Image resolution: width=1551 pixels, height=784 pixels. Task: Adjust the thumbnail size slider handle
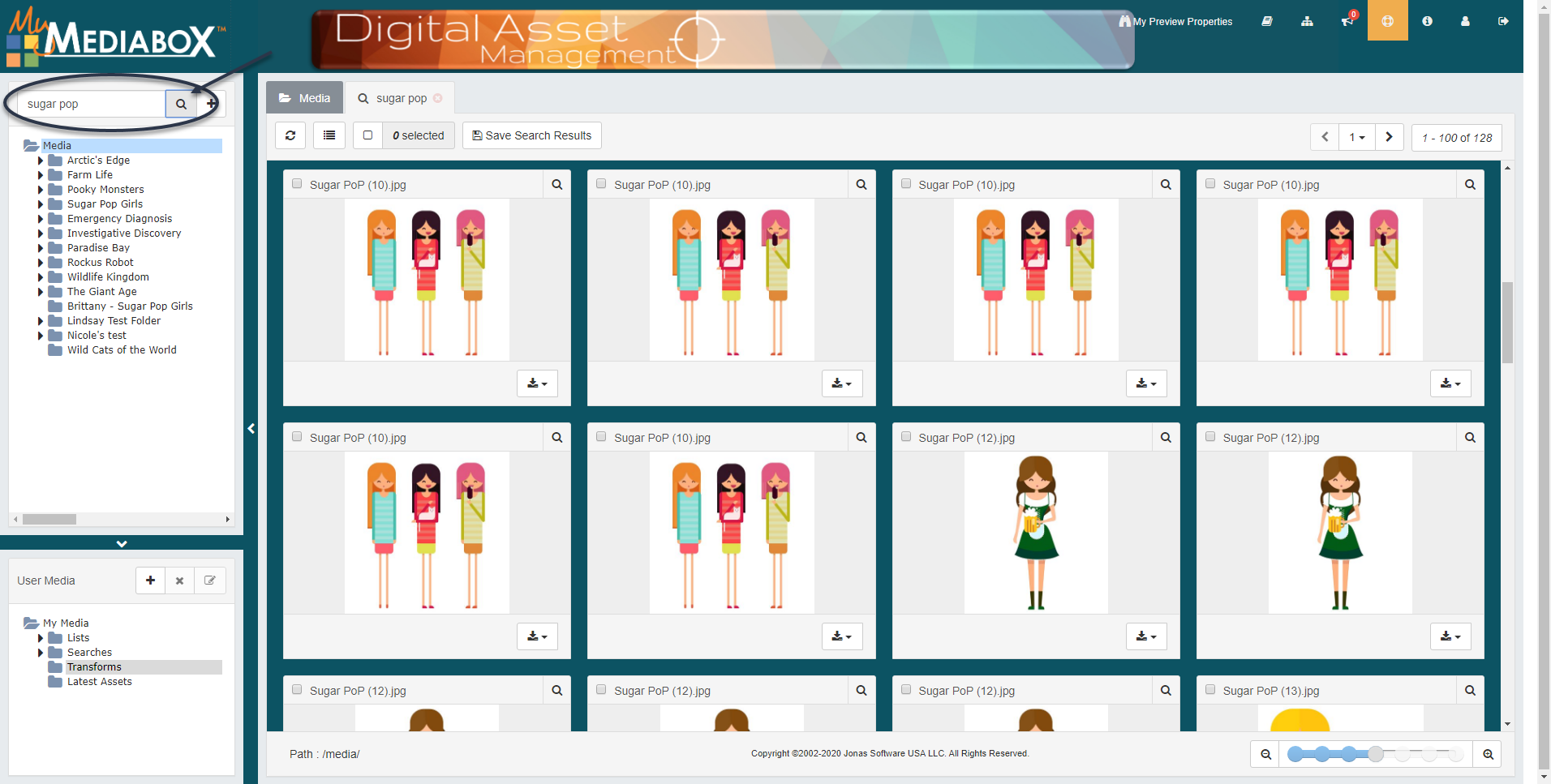pos(1376,754)
